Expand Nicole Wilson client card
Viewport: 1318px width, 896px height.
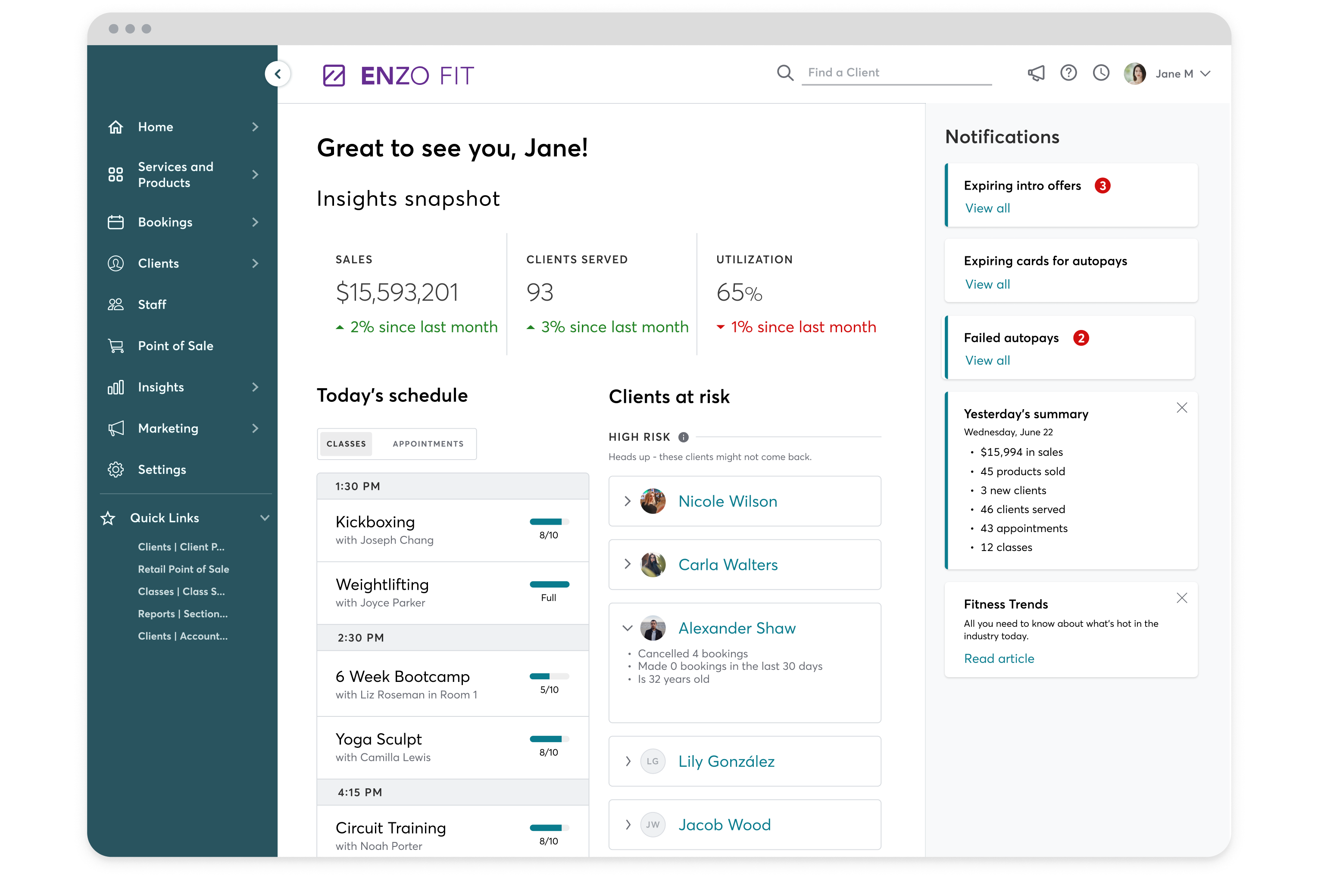(627, 501)
